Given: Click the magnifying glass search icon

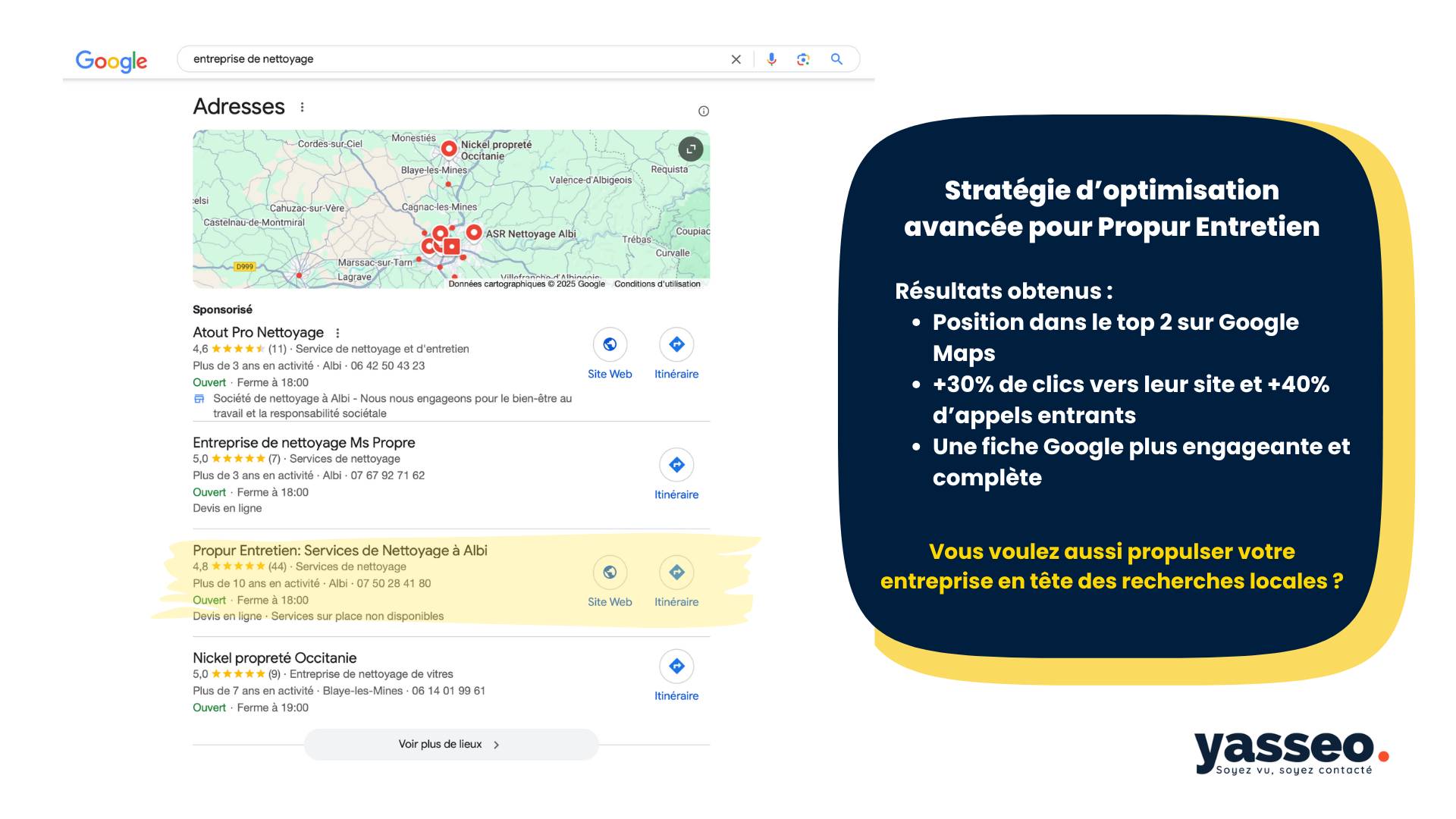Looking at the screenshot, I should point(836,59).
